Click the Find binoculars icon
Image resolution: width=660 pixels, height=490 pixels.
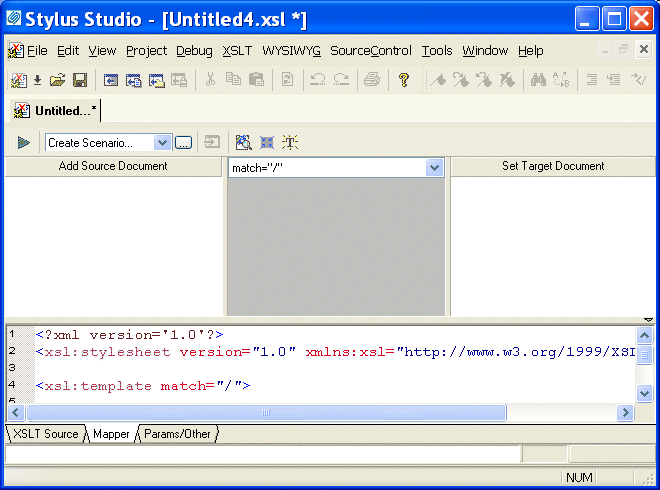coord(538,80)
